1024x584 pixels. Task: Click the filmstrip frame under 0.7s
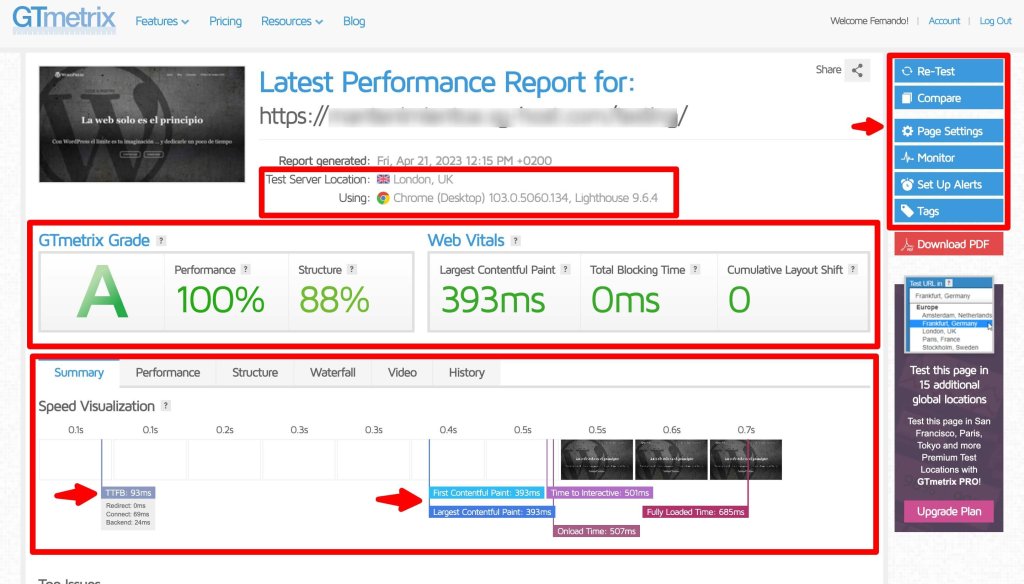tap(746, 460)
